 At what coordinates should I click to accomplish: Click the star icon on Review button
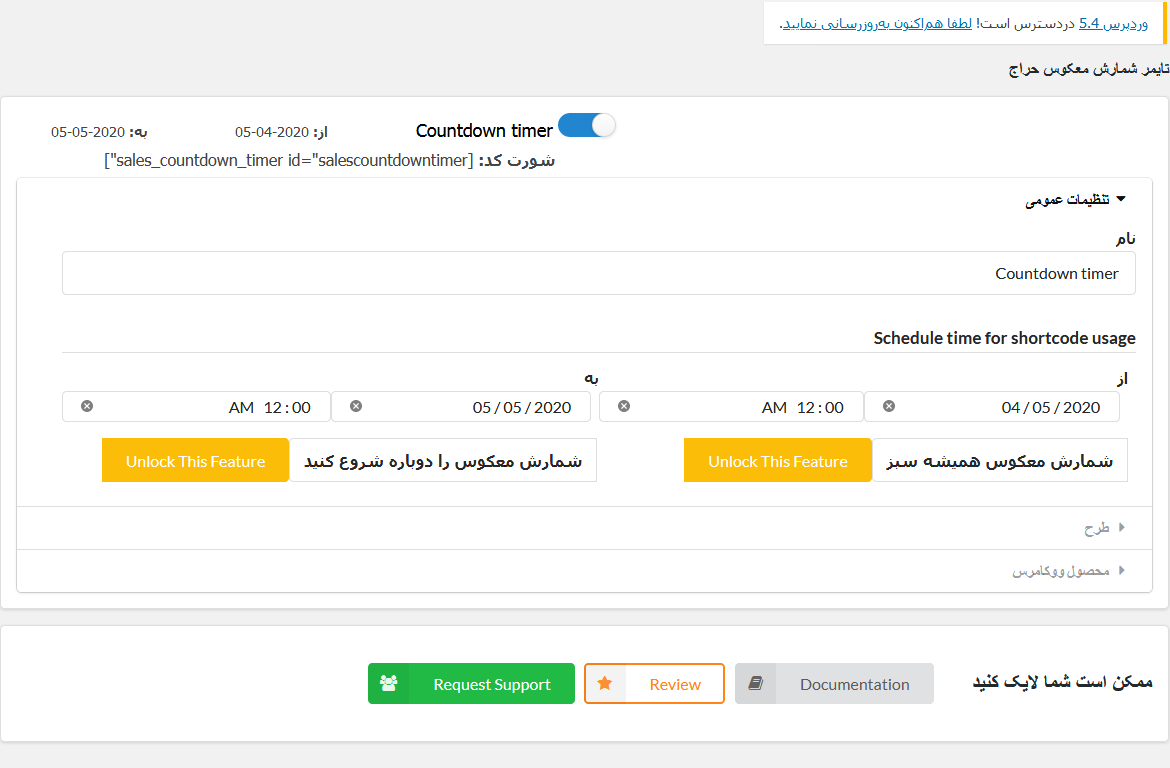(604, 684)
